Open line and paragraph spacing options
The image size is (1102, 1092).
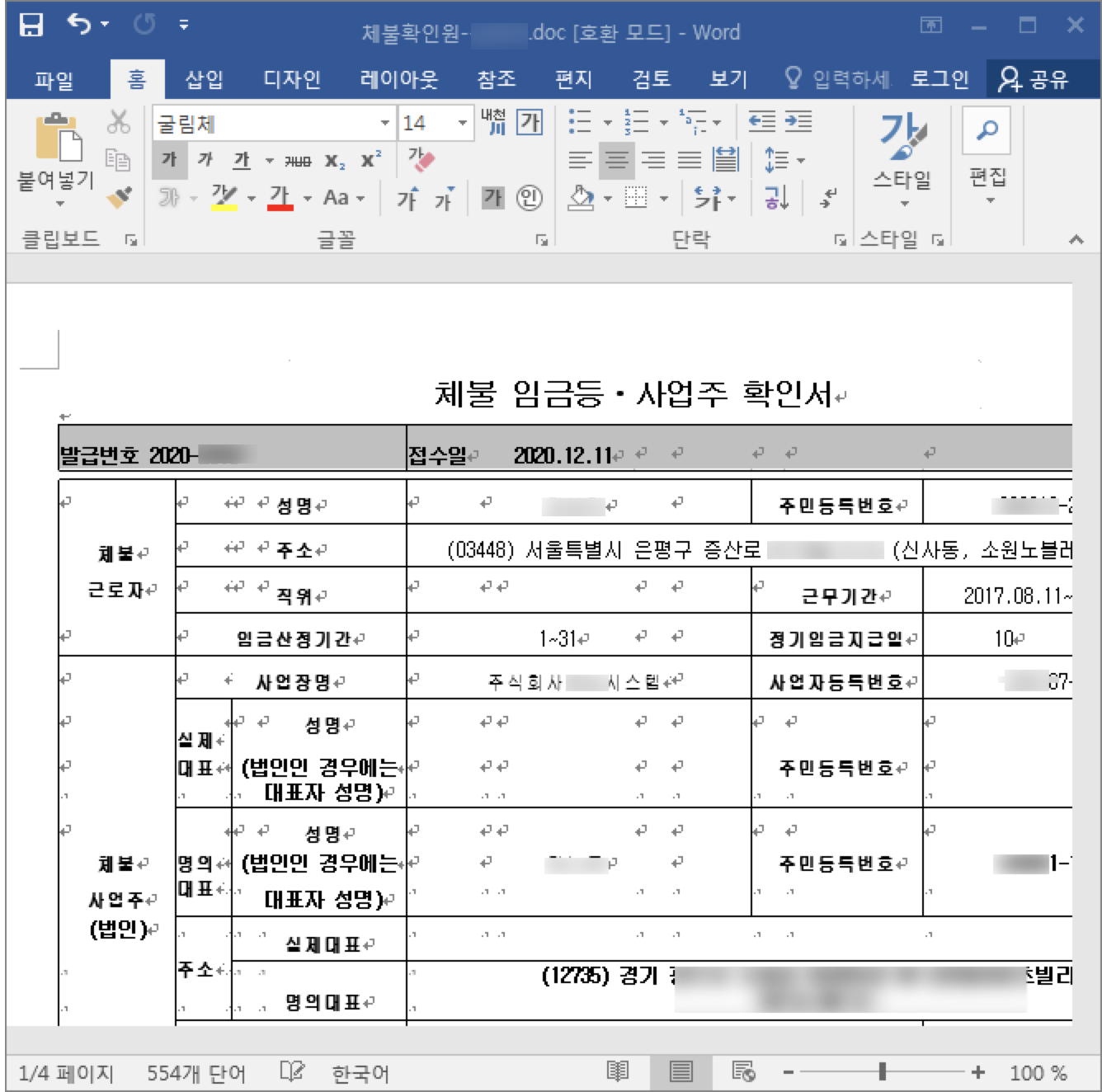[x=784, y=160]
